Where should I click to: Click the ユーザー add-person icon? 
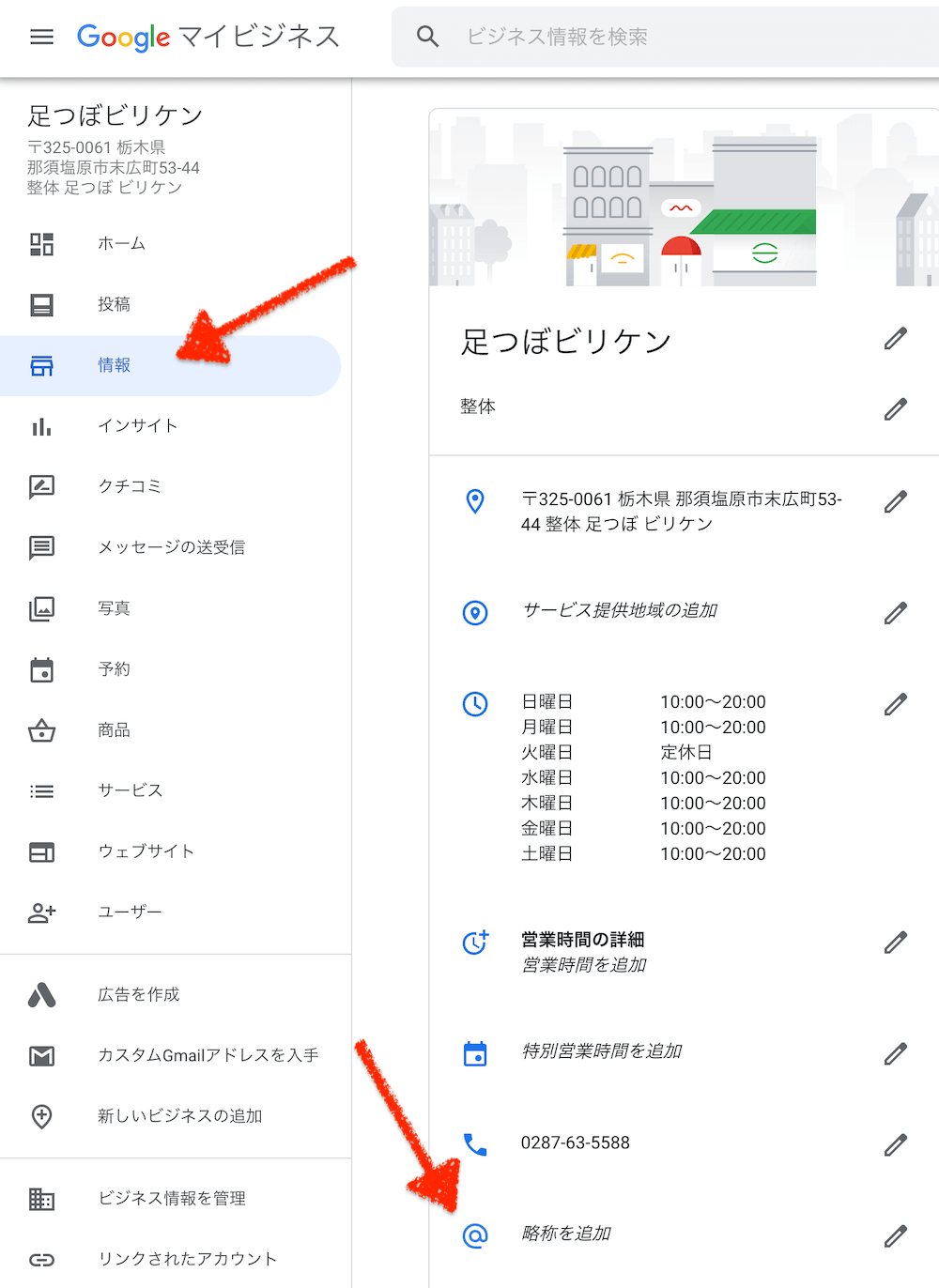coord(41,912)
